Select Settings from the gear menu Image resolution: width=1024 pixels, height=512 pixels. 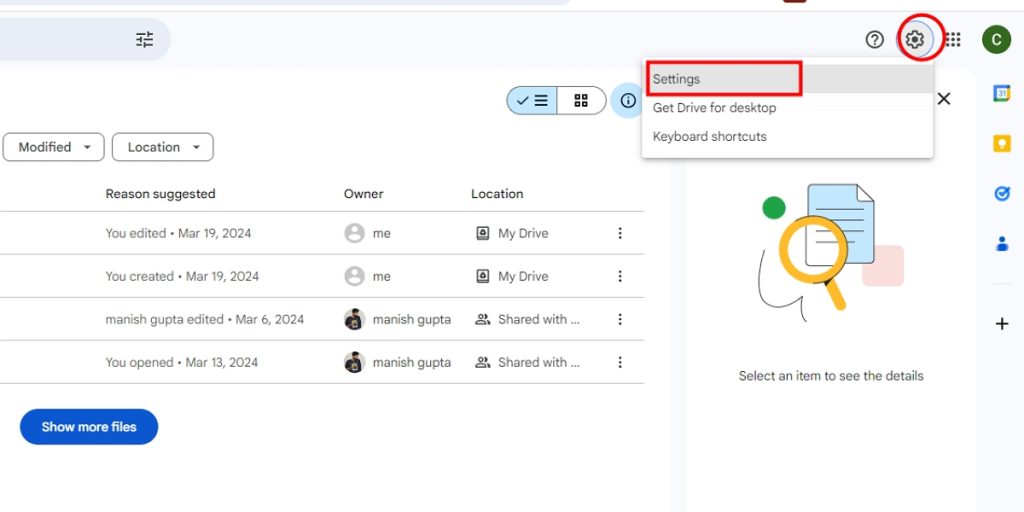[677, 79]
